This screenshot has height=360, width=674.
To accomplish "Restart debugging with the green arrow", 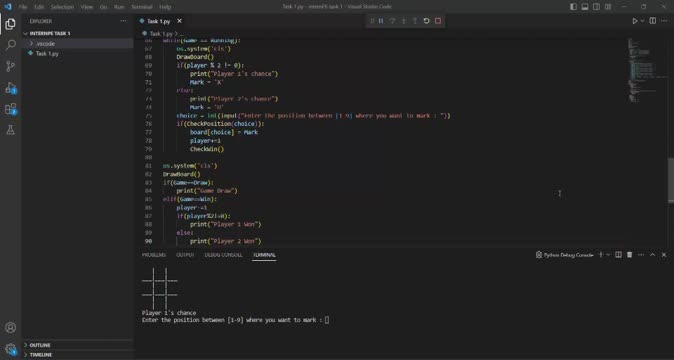I will (x=426, y=21).
